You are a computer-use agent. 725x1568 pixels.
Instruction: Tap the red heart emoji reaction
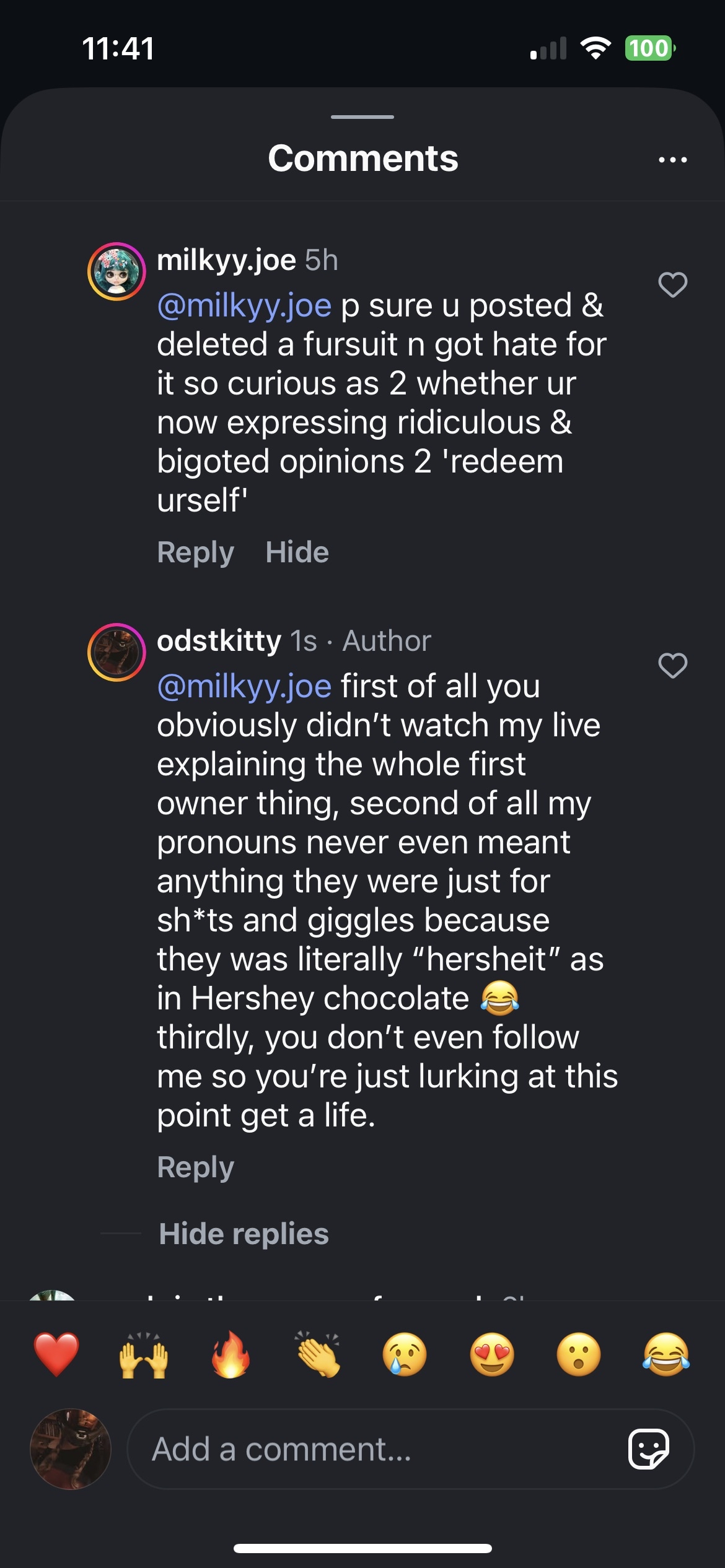[56, 1354]
